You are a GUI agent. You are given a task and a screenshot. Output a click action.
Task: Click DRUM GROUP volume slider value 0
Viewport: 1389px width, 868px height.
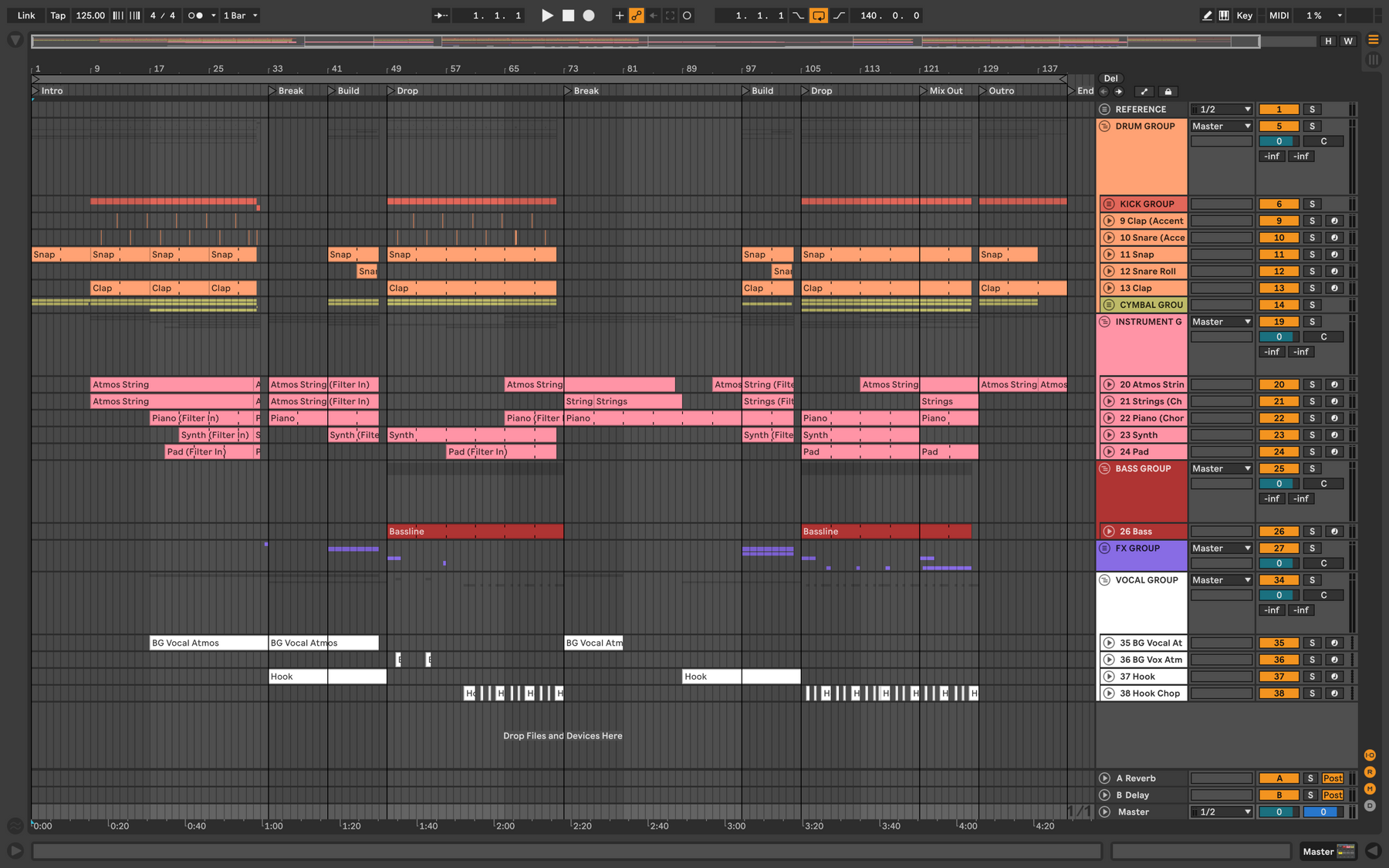[1279, 141]
